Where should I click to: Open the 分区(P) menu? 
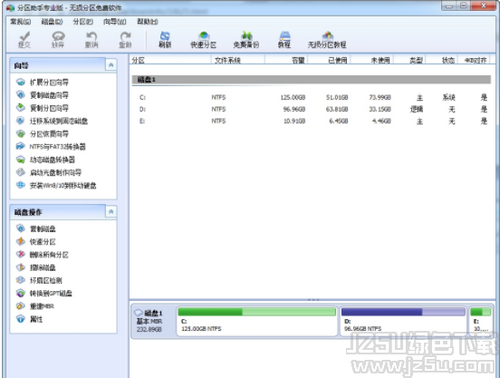[83, 22]
